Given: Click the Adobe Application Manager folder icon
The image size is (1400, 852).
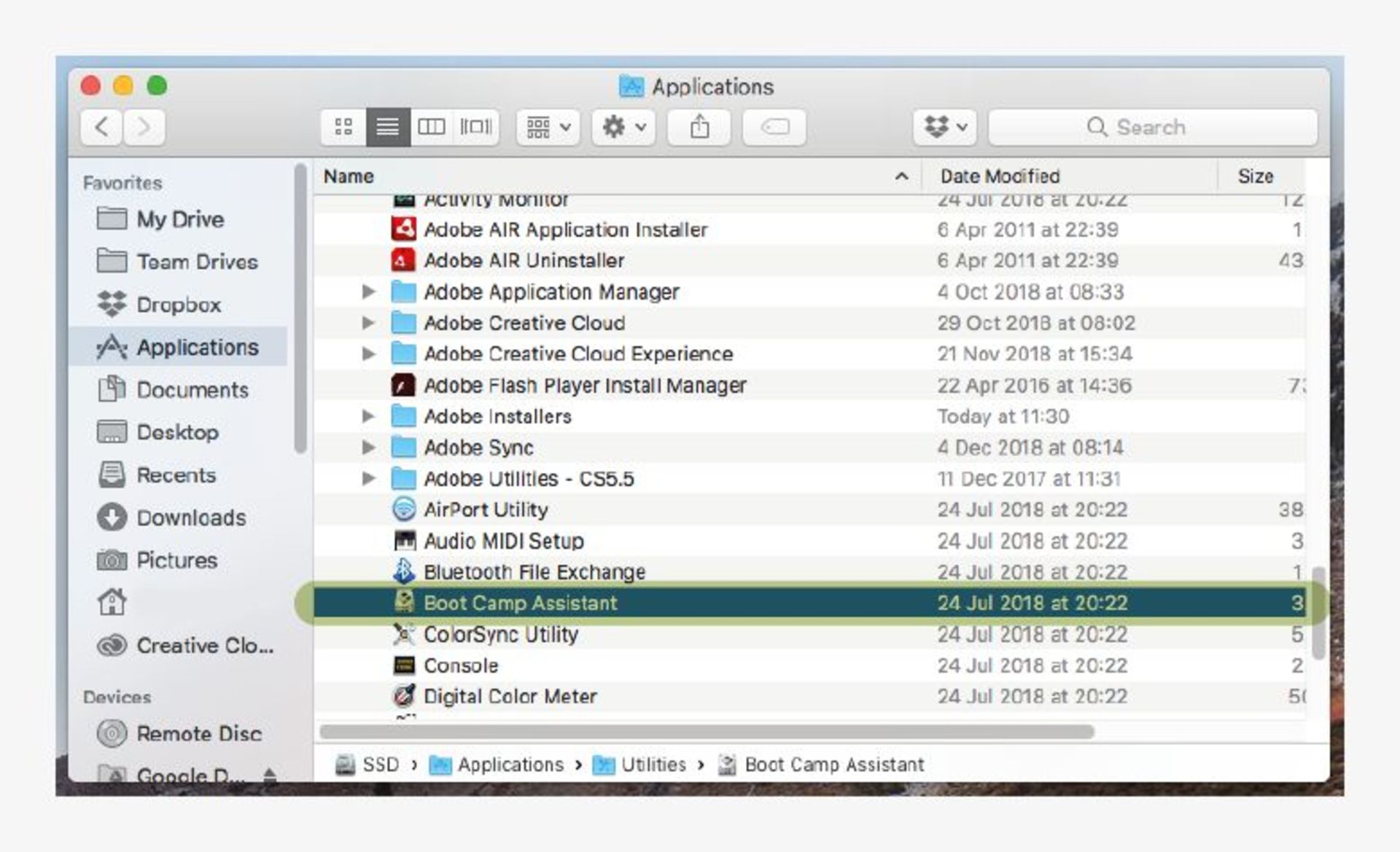Looking at the screenshot, I should [x=404, y=292].
